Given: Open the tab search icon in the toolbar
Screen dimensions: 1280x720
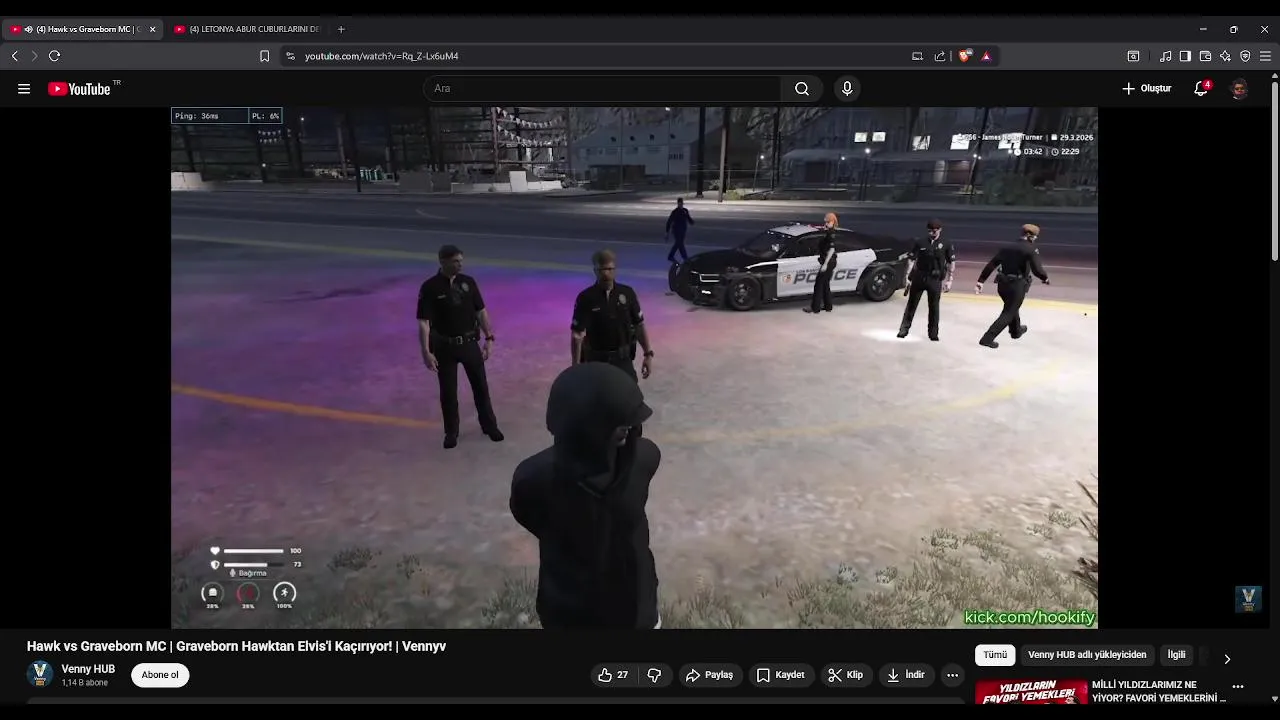Looking at the screenshot, I should tap(1133, 56).
